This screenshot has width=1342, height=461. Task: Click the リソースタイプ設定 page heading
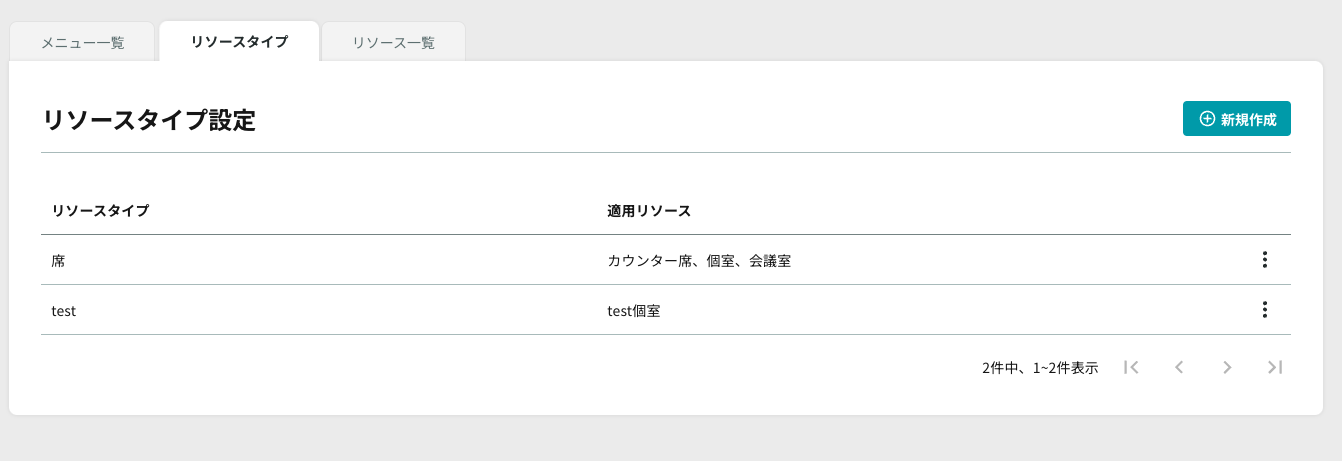(148, 121)
